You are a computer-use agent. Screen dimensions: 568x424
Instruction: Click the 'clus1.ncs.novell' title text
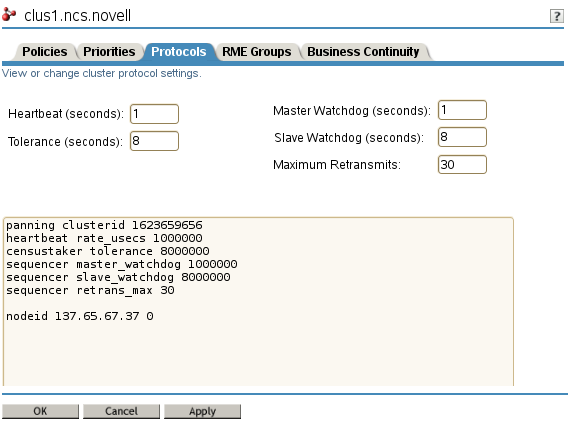pos(78,16)
